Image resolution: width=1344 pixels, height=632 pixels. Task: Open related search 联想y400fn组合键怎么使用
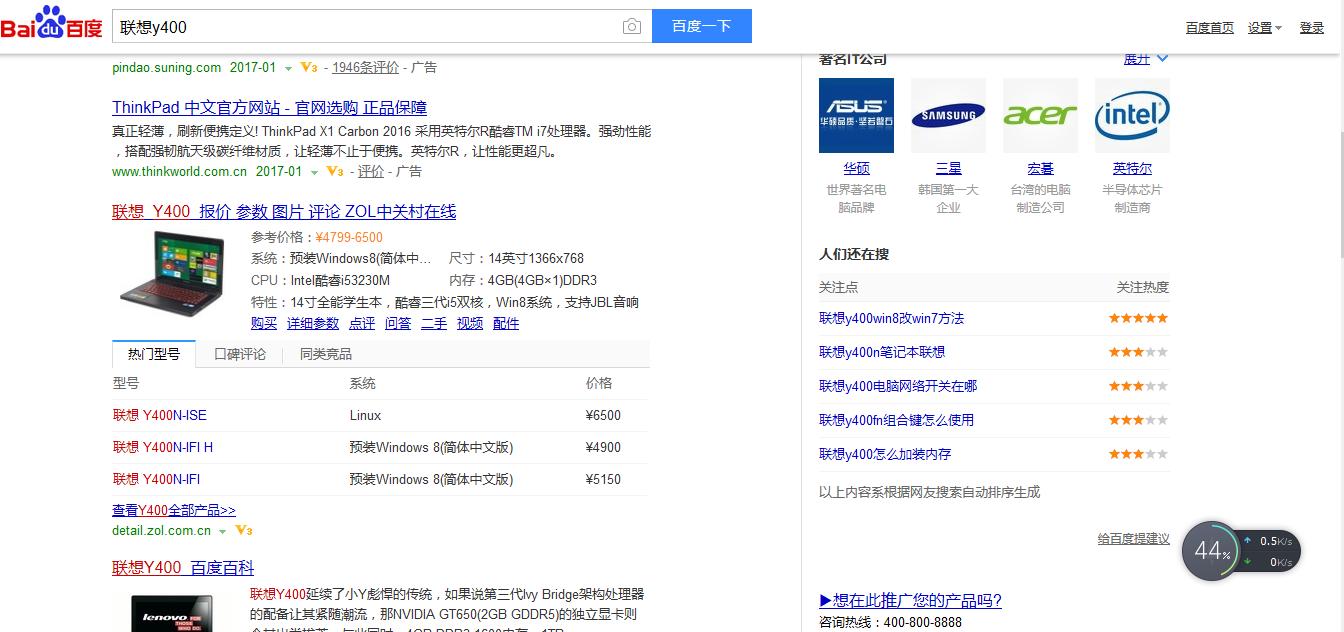pos(896,420)
